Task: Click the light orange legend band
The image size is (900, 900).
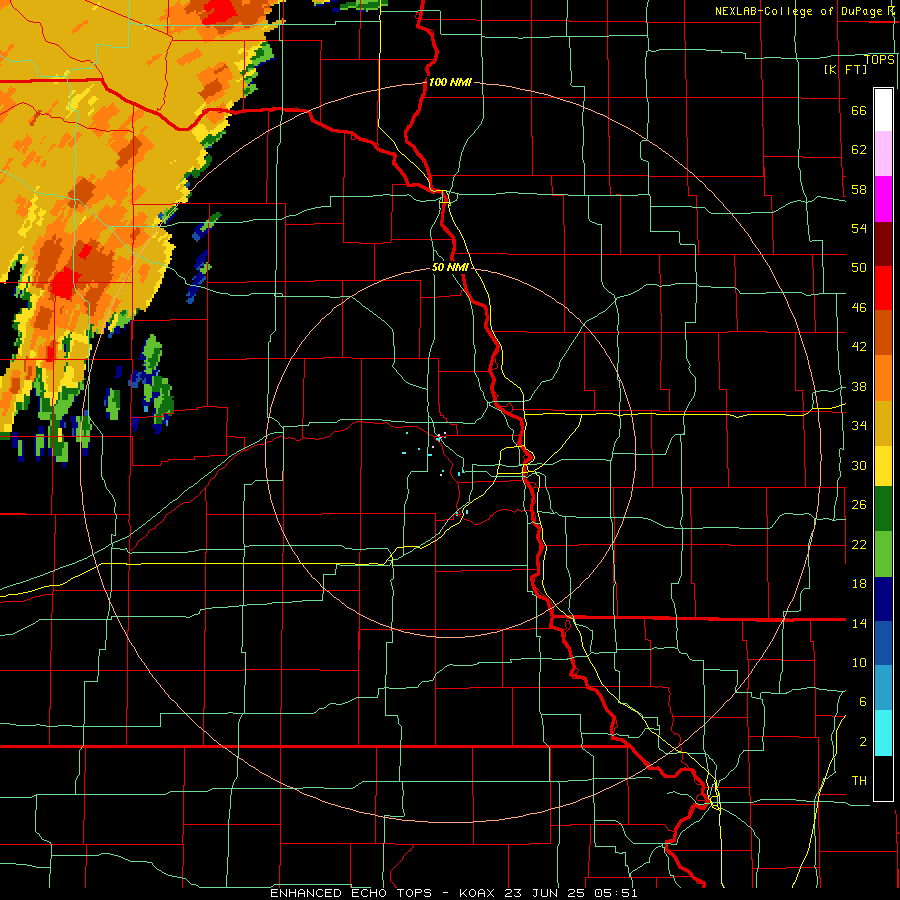Action: point(883,377)
